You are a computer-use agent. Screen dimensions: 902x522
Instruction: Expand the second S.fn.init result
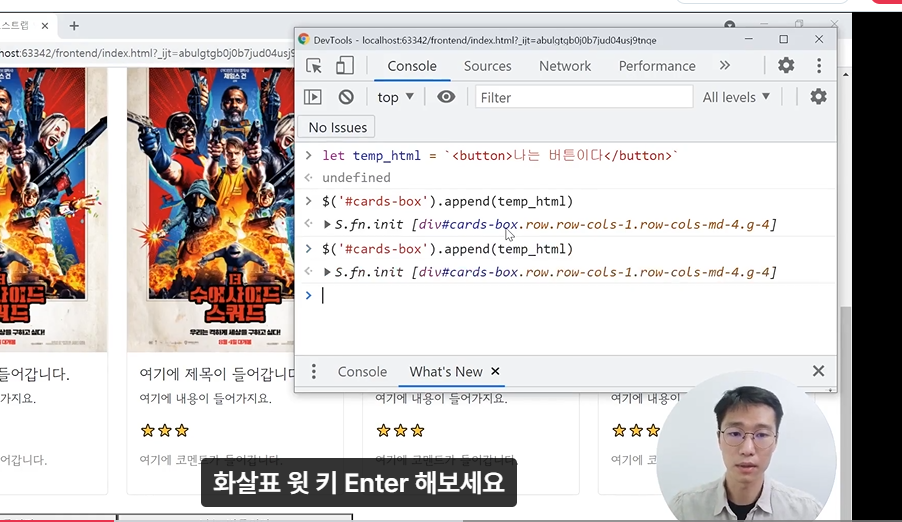(327, 272)
